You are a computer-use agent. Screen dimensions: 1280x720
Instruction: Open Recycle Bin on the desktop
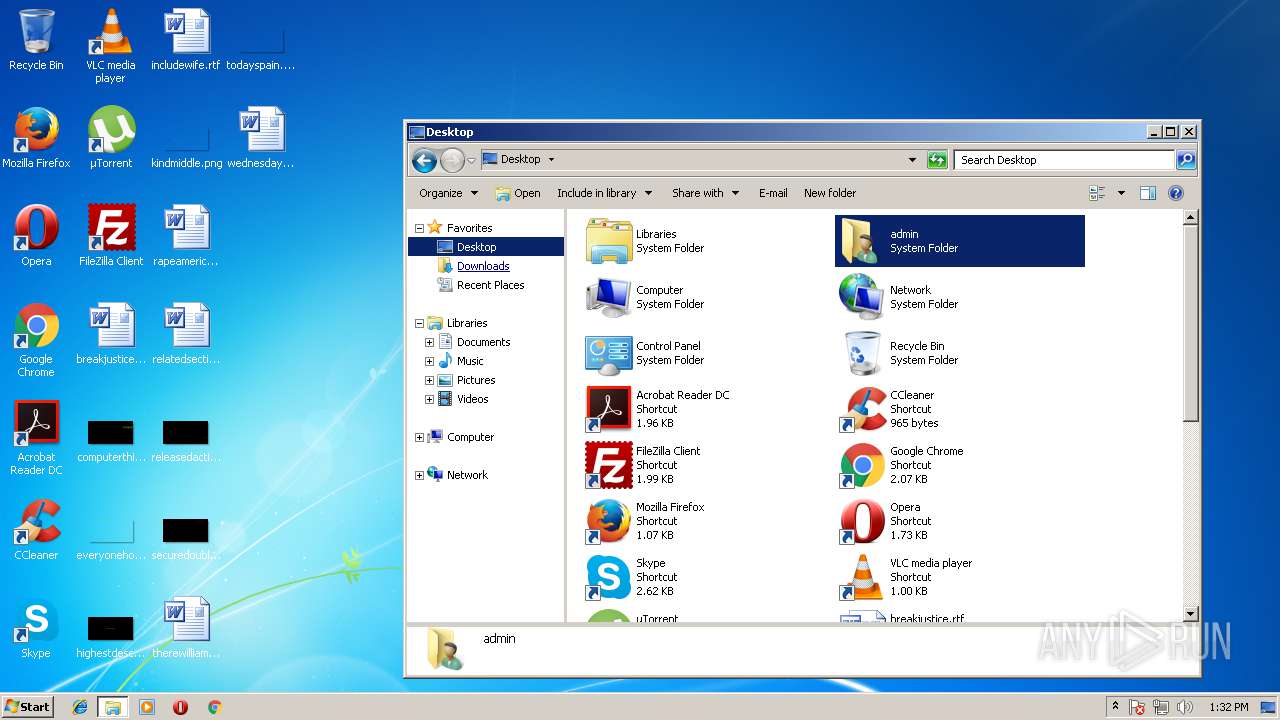36,40
